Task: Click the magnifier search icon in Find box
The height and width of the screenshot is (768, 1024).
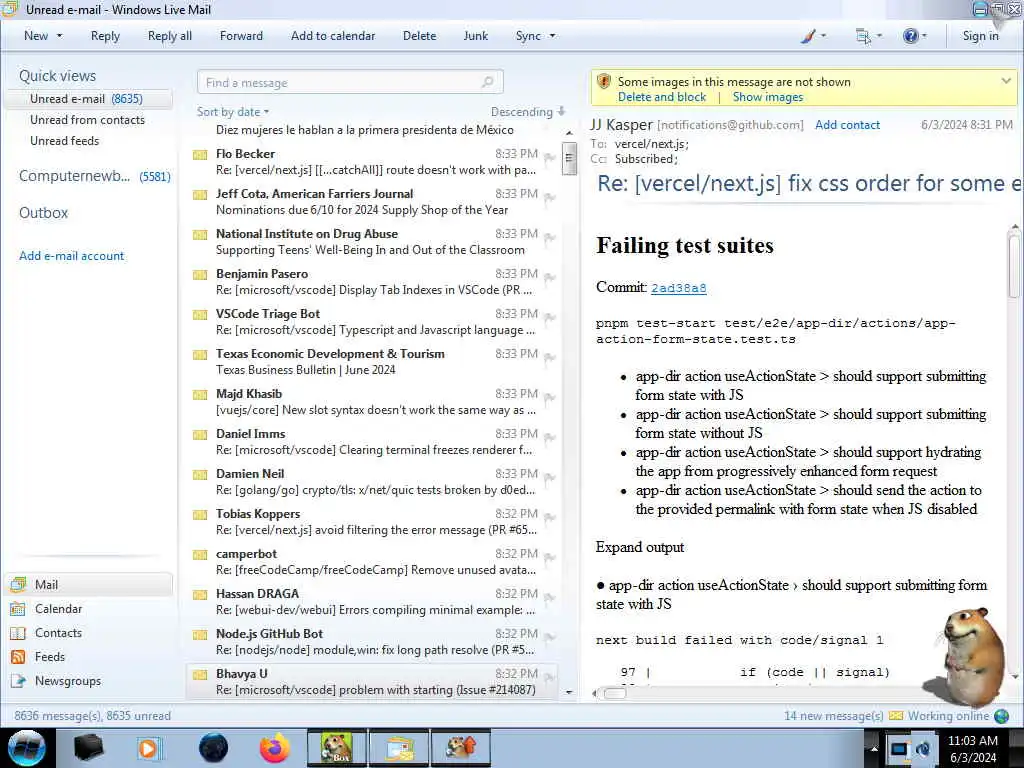Action: click(487, 82)
